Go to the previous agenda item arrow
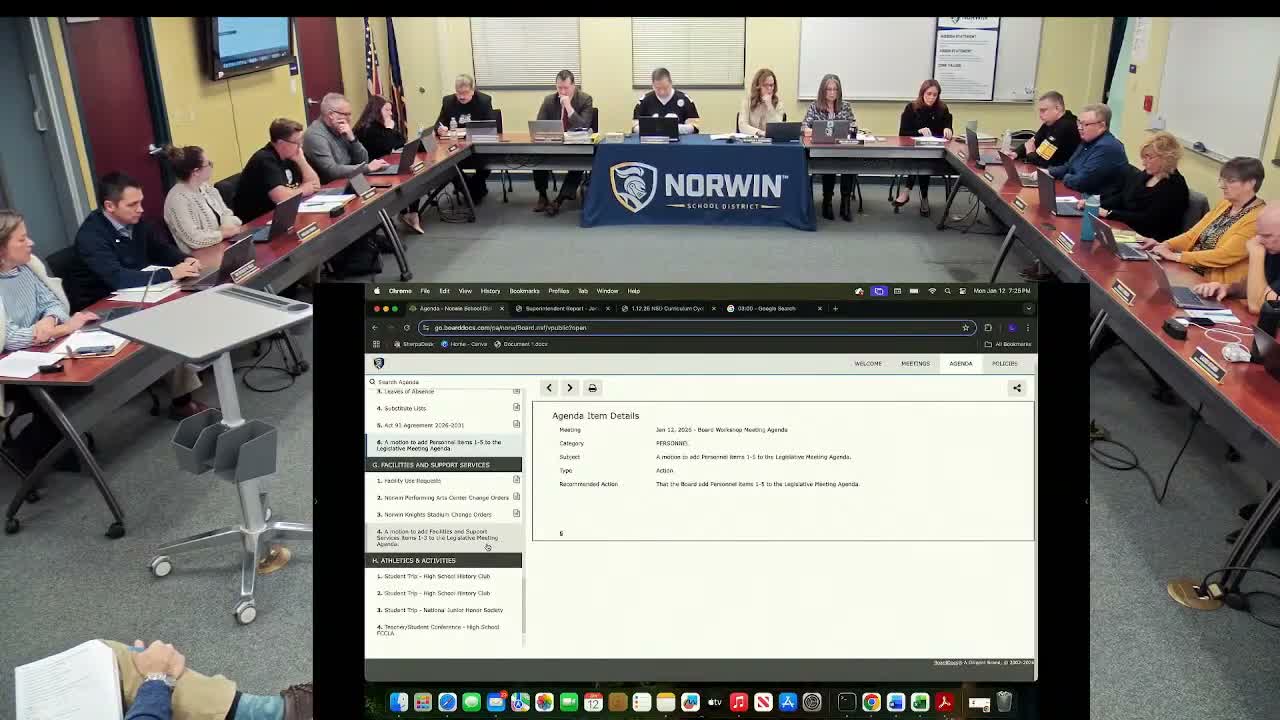1280x720 pixels. [x=549, y=388]
